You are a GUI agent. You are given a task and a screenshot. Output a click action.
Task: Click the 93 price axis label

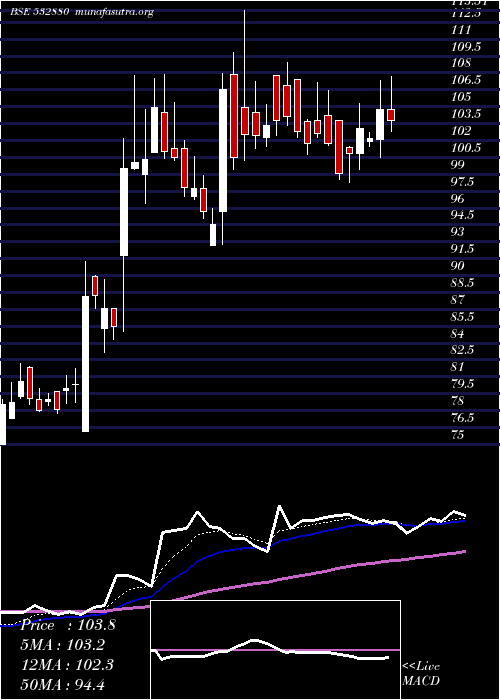pos(458,232)
